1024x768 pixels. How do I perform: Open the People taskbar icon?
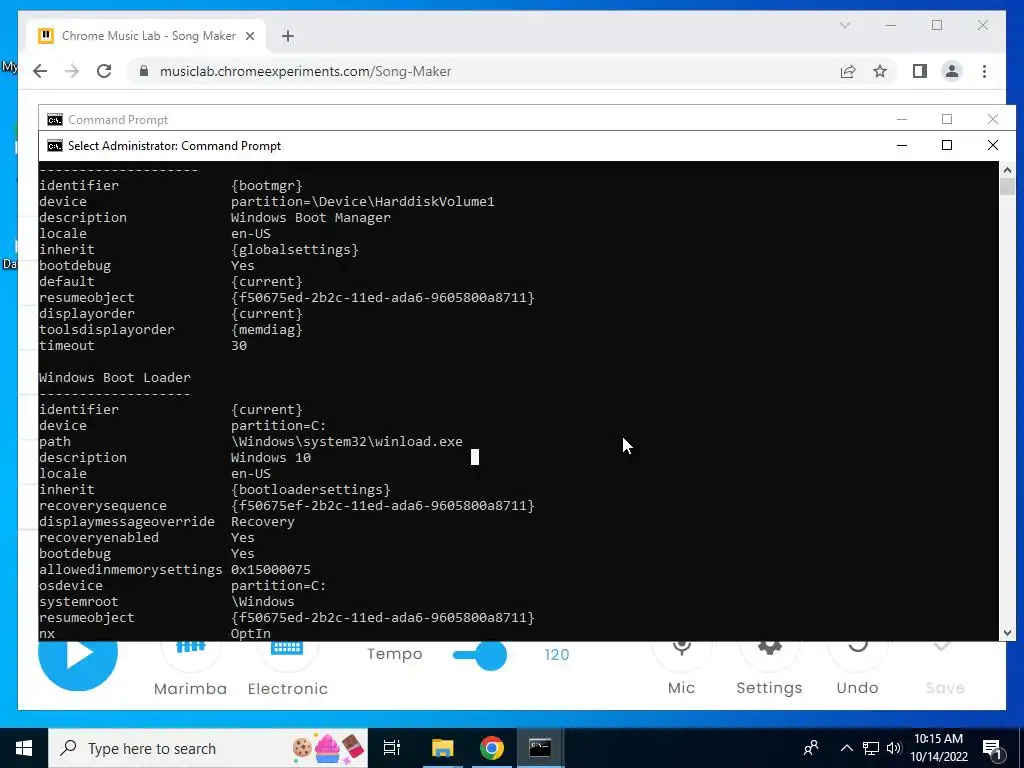[811, 748]
